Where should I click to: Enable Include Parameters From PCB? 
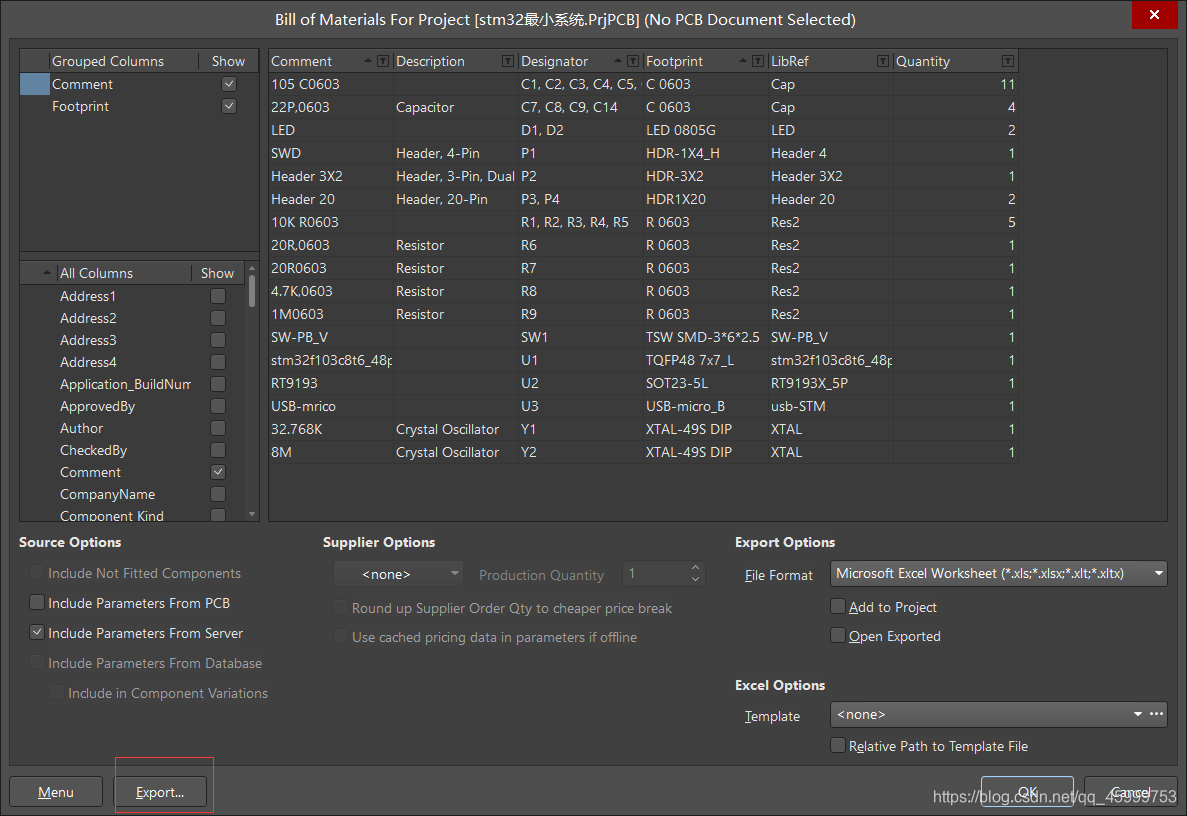[x=37, y=603]
